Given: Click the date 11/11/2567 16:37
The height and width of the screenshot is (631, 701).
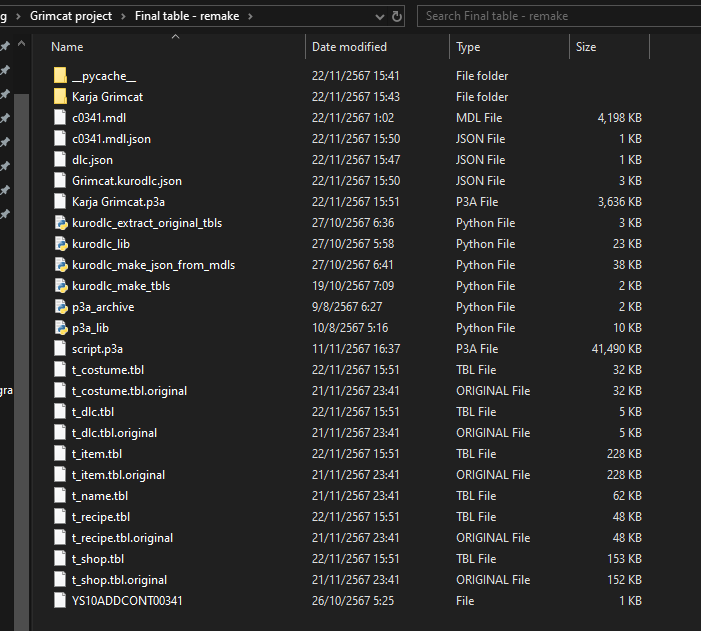Looking at the screenshot, I should coord(356,349).
